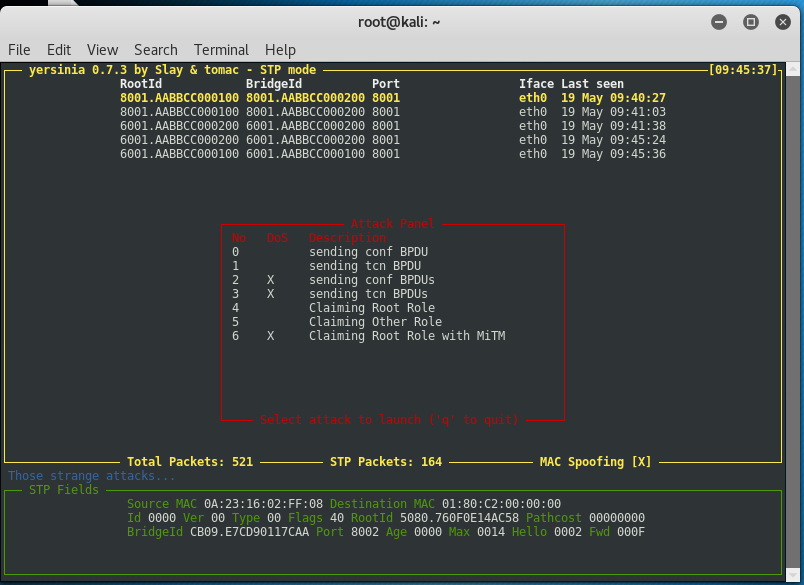Open the View menu
The width and height of the screenshot is (804, 585).
103,50
